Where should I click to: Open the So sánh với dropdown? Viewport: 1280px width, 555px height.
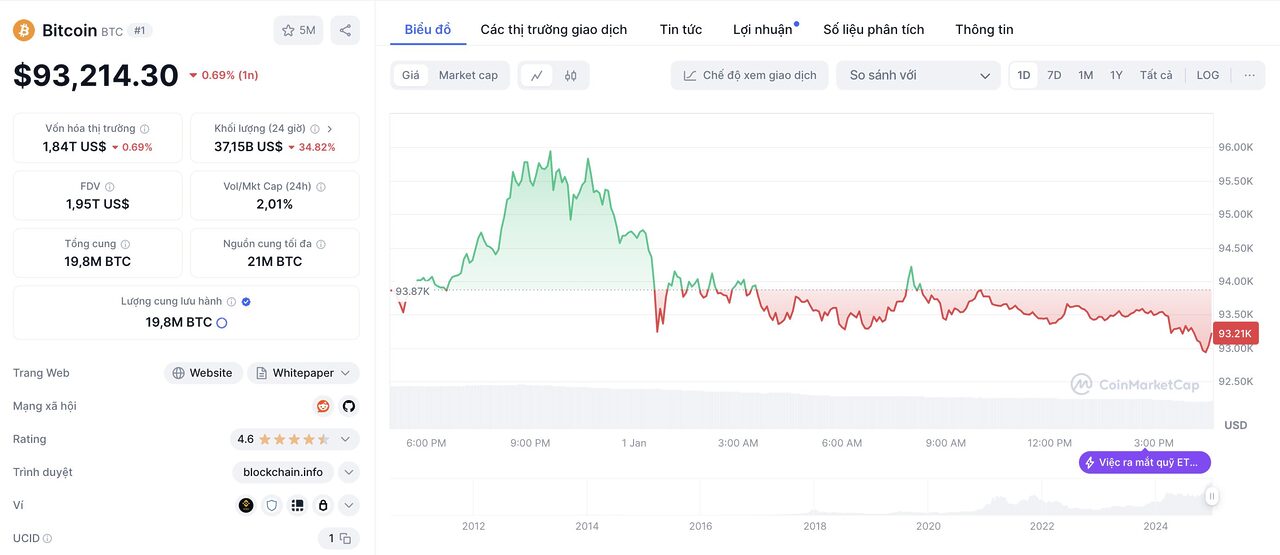919,75
